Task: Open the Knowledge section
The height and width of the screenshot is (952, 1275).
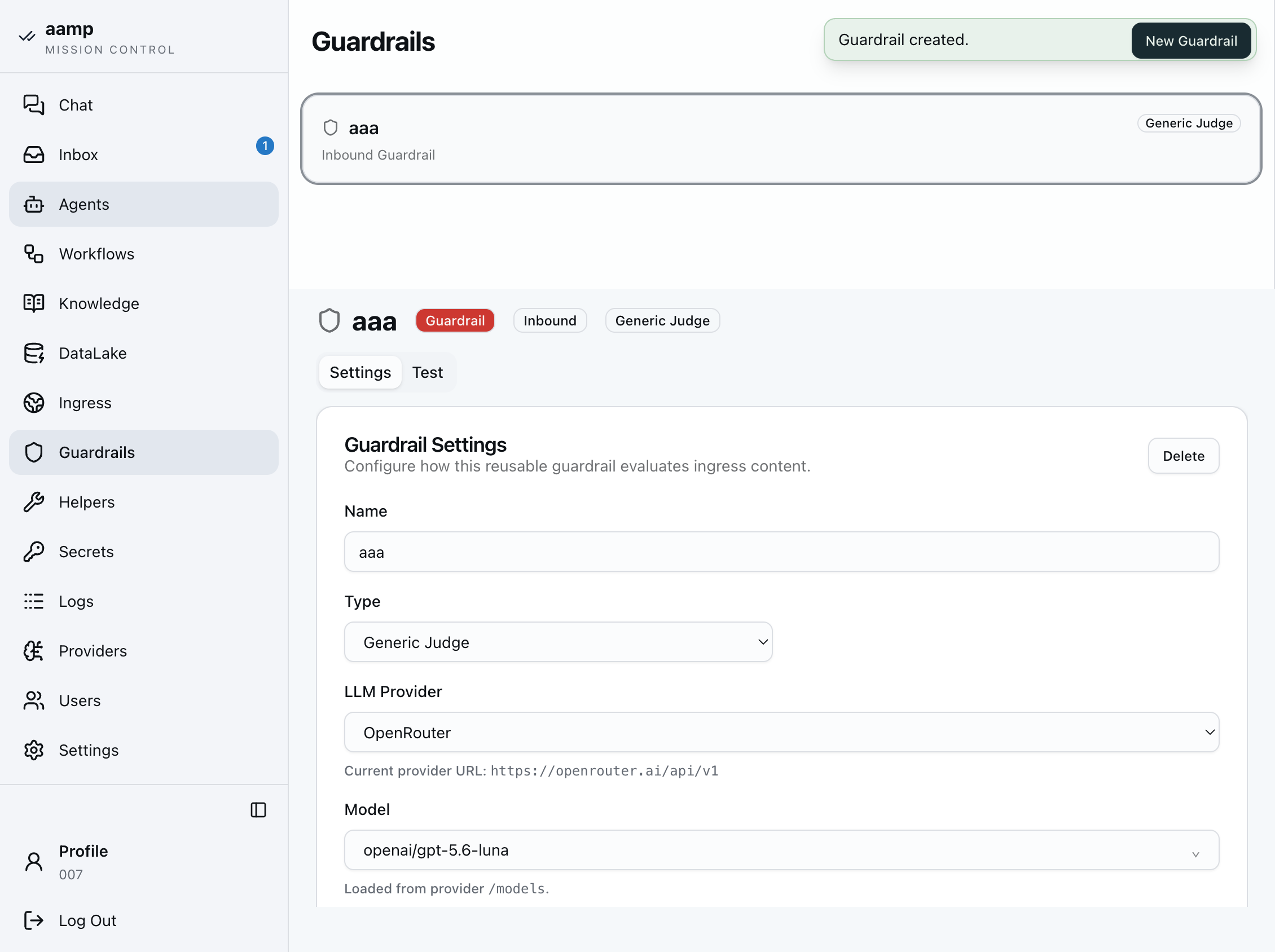Action: coord(143,303)
